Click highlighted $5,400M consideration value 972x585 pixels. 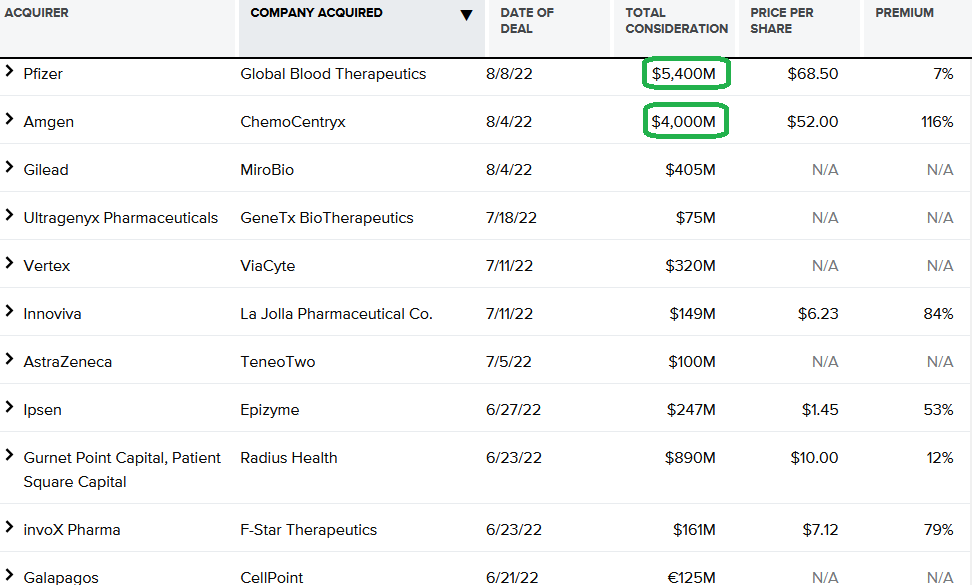[684, 74]
